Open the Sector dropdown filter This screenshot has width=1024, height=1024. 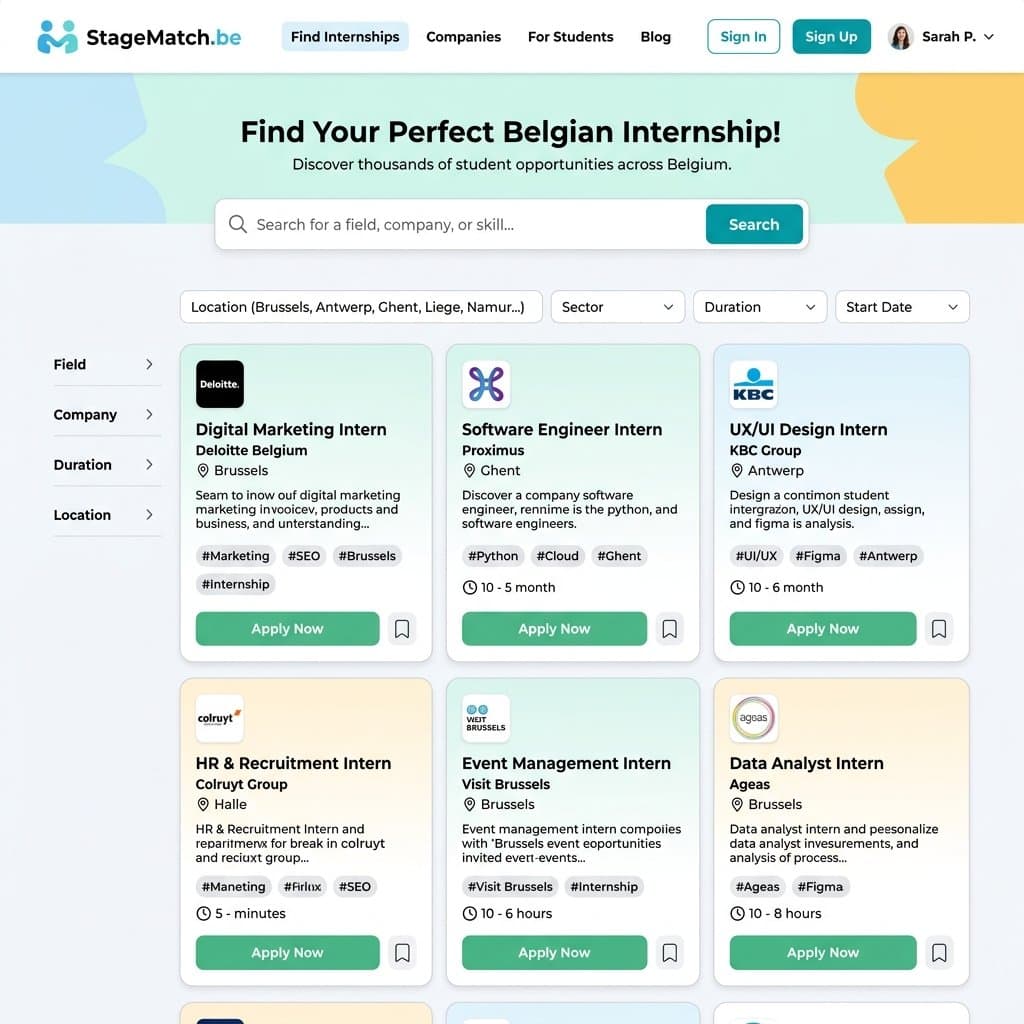pos(618,307)
